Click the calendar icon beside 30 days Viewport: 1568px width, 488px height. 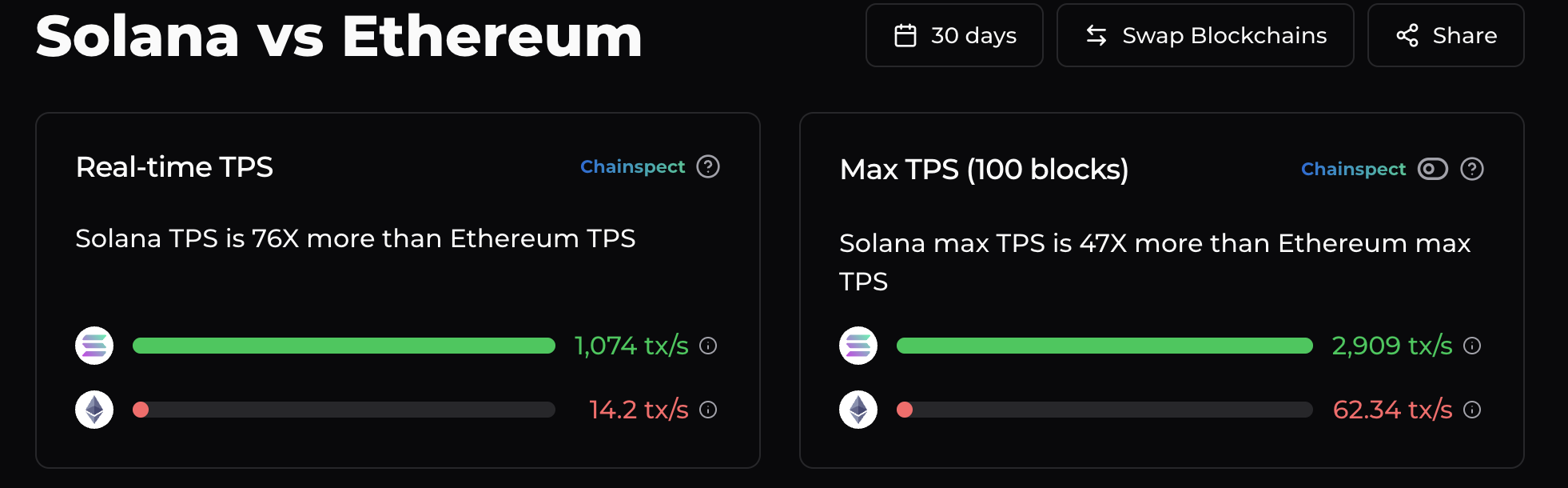pos(904,34)
